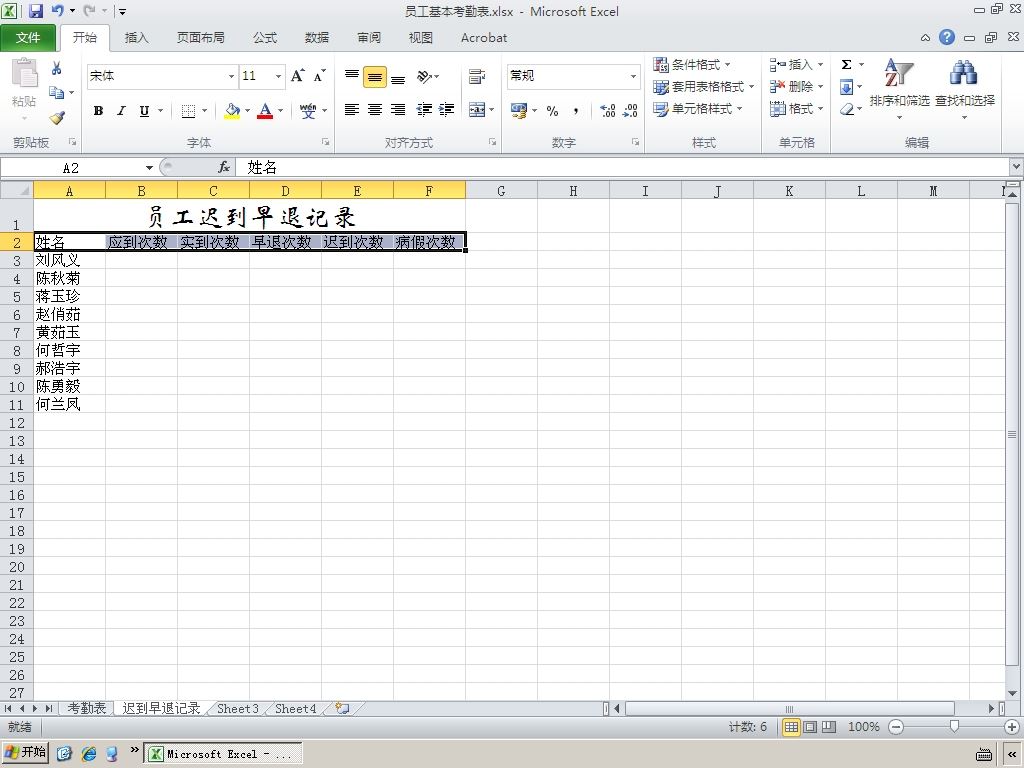This screenshot has width=1024, height=768.
Task: Expand the Delete cells (删除) dropdown
Action: 820,86
